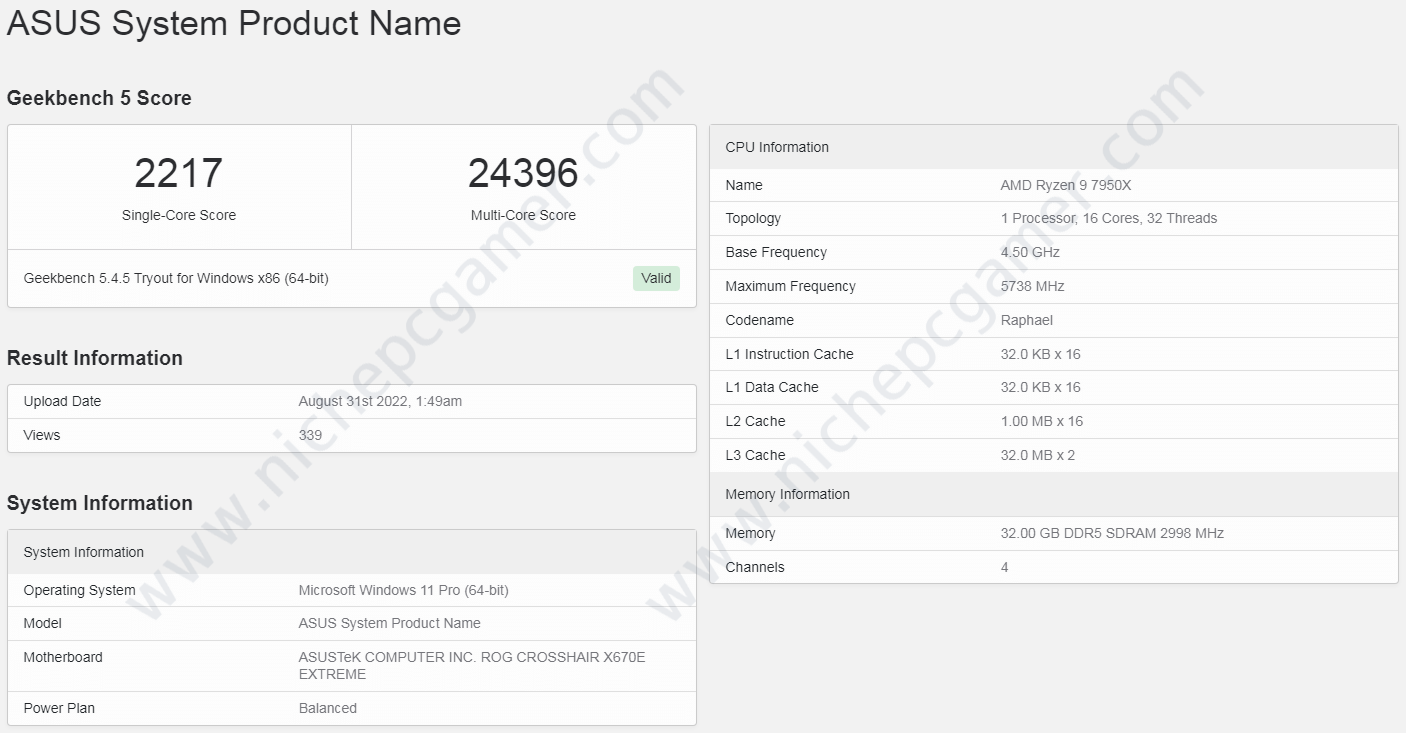The height and width of the screenshot is (733, 1406).
Task: Select the 4.50 GHz base frequency
Action: coord(1030,252)
